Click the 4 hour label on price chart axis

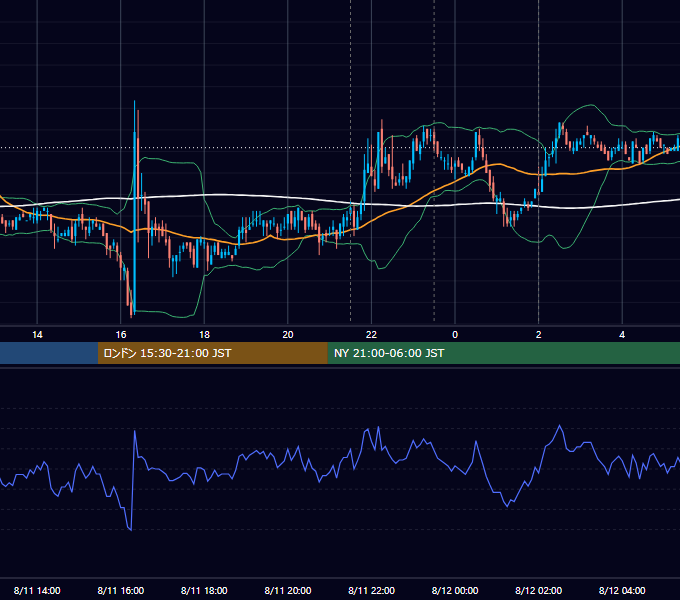(x=622, y=335)
